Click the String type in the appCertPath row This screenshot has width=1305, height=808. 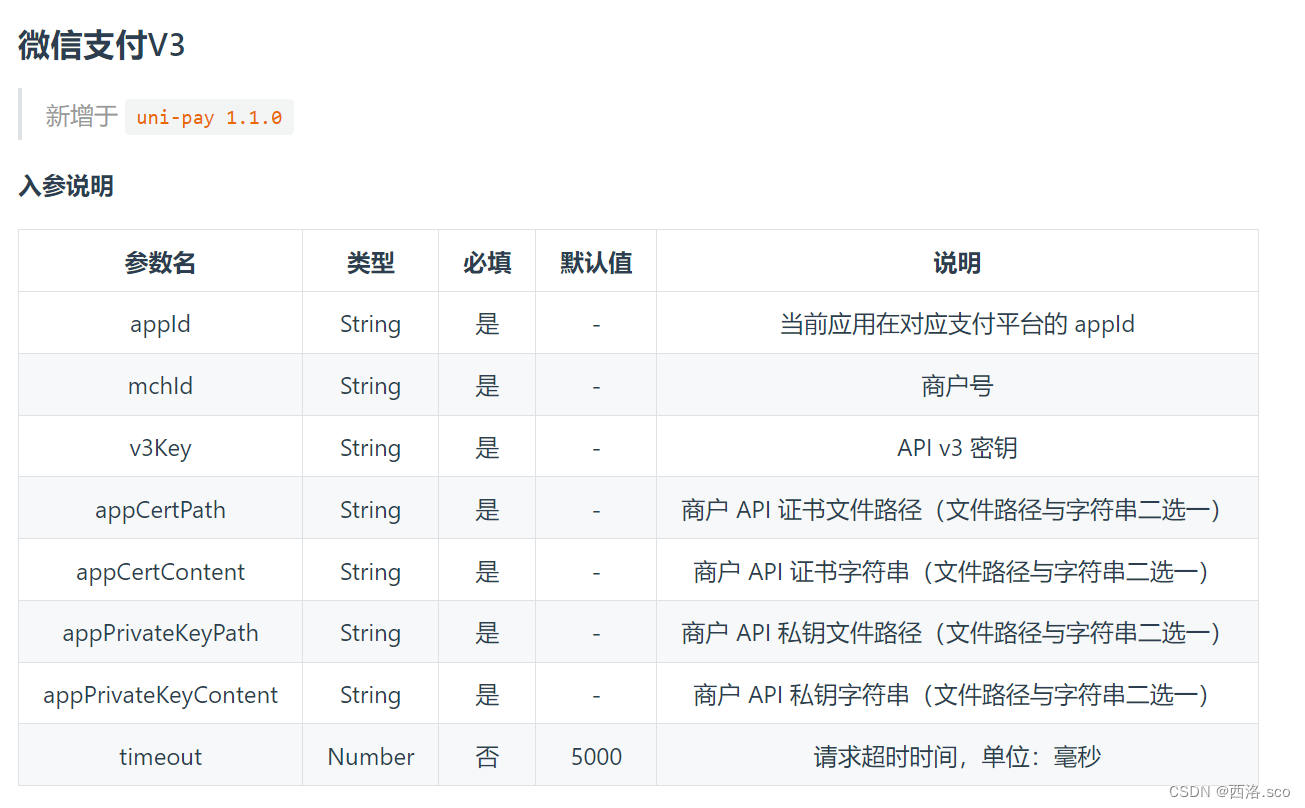click(x=370, y=510)
